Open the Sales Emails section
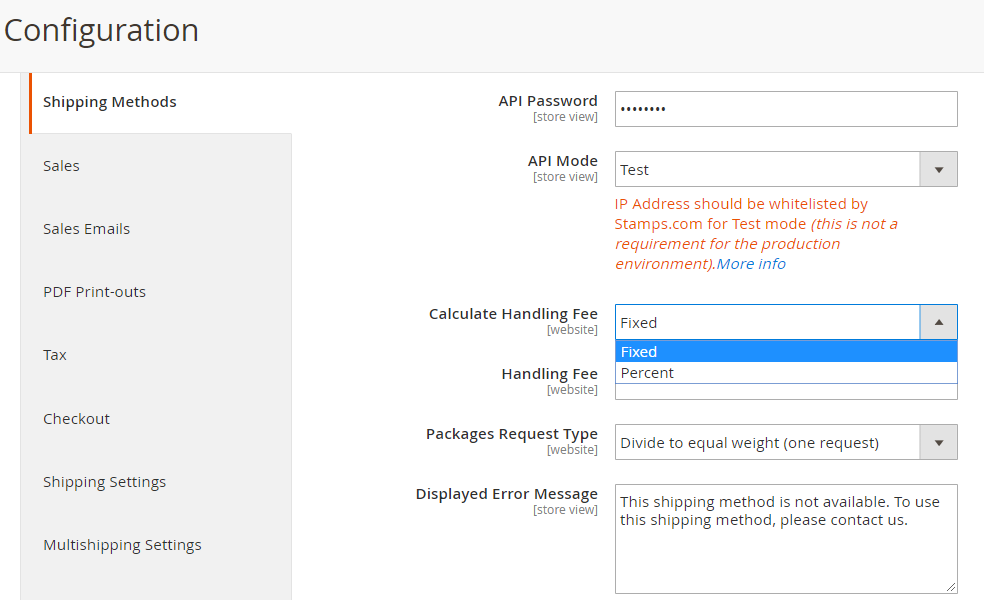The image size is (984, 600). tap(86, 229)
